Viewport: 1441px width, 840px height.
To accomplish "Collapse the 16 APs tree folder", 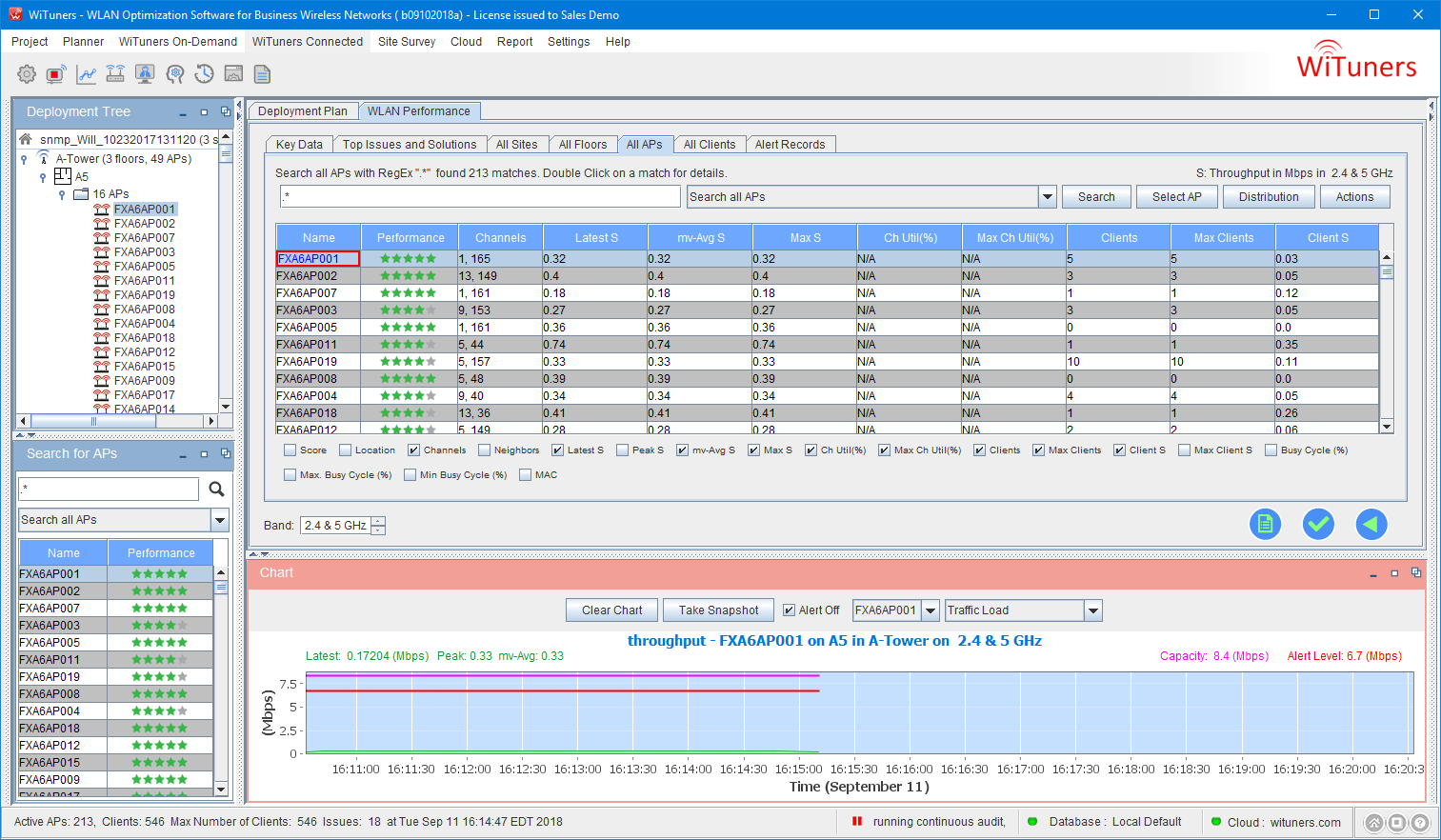I will (62, 194).
